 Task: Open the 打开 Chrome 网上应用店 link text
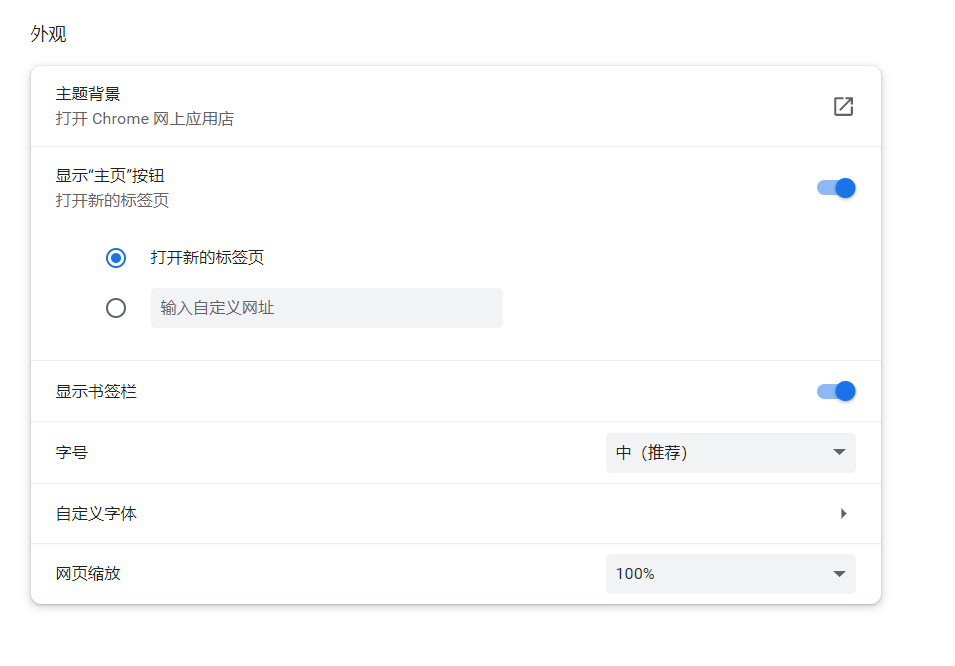pos(144,119)
